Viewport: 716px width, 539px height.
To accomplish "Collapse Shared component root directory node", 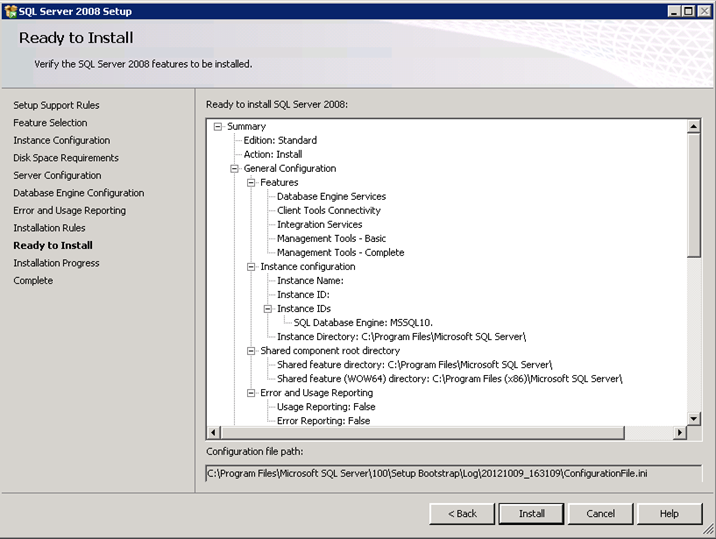I will [x=251, y=351].
